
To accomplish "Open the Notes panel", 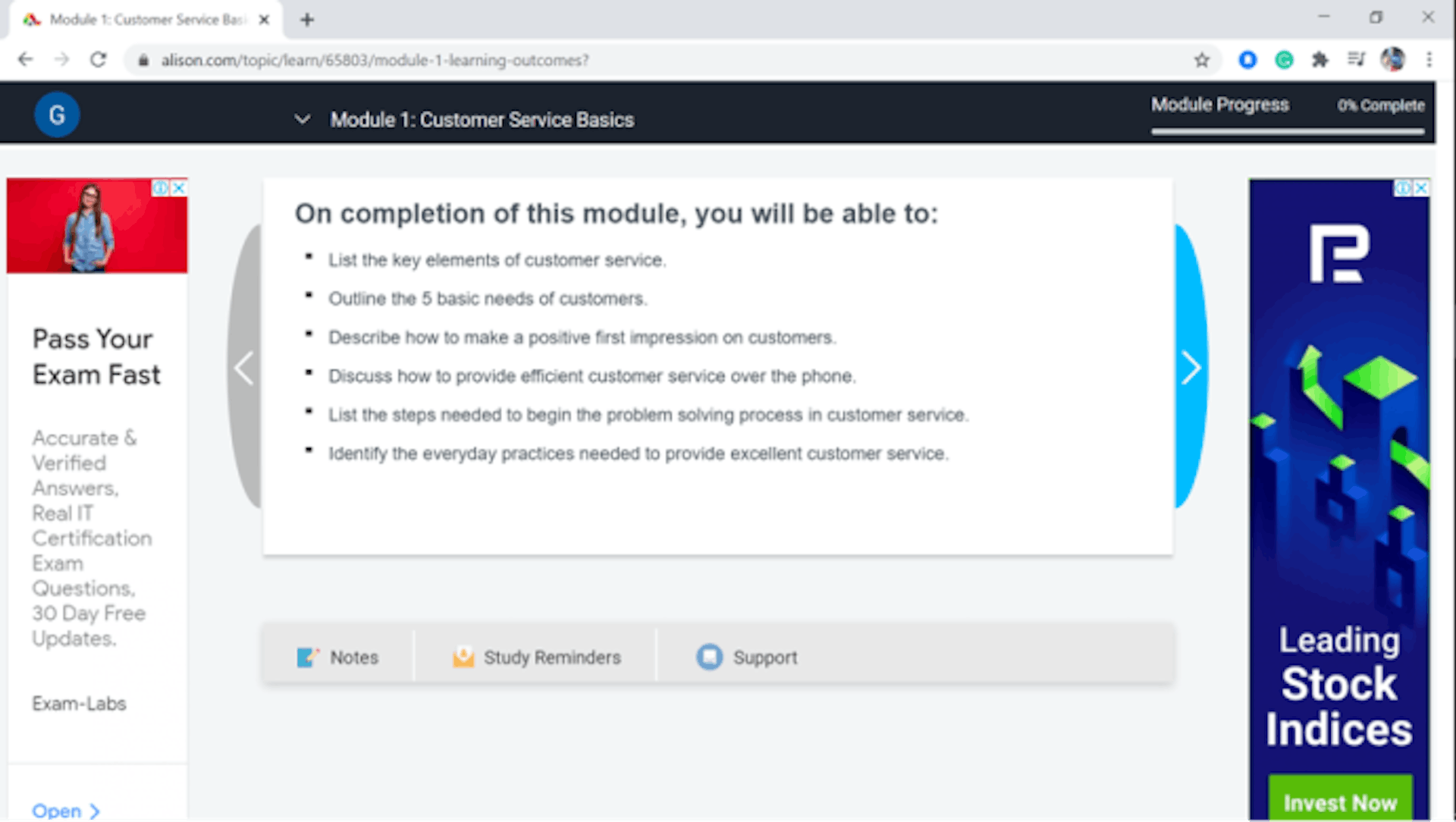I will 338,657.
